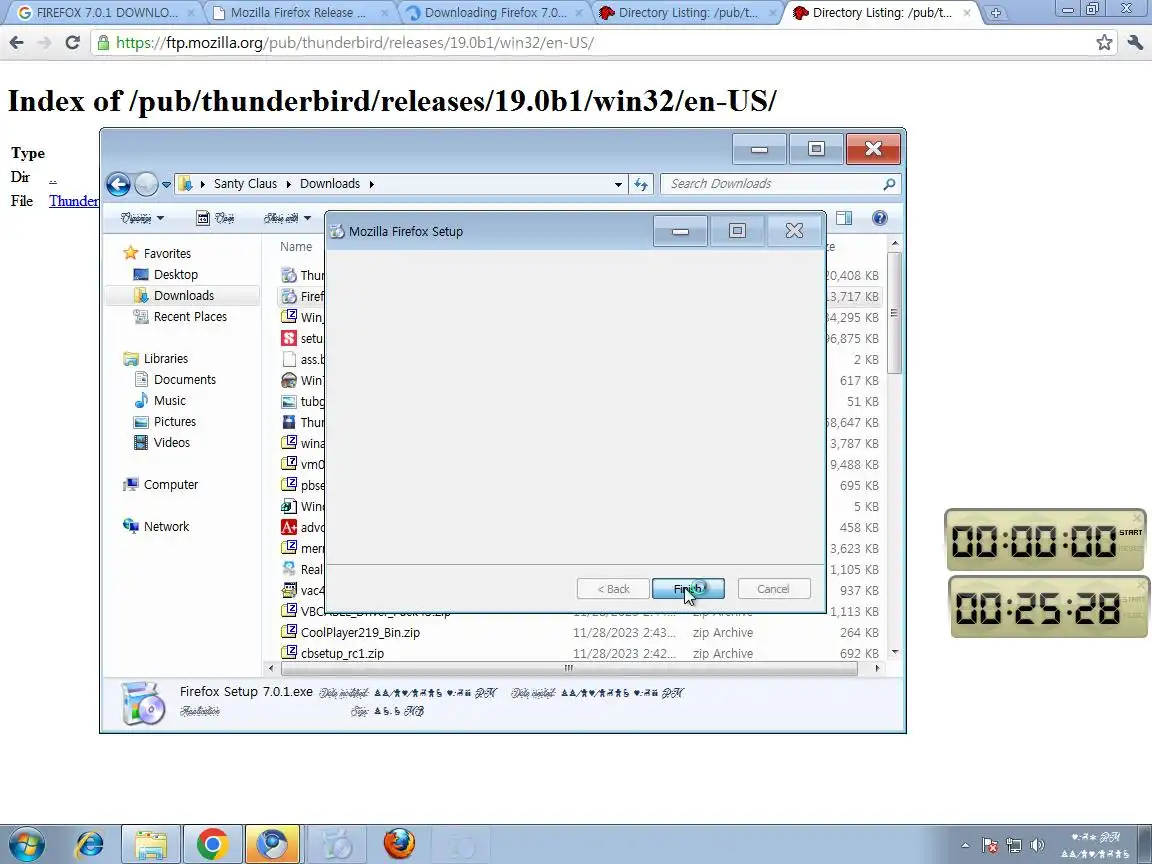Click the red setu file icon
1152x864 pixels.
(289, 338)
